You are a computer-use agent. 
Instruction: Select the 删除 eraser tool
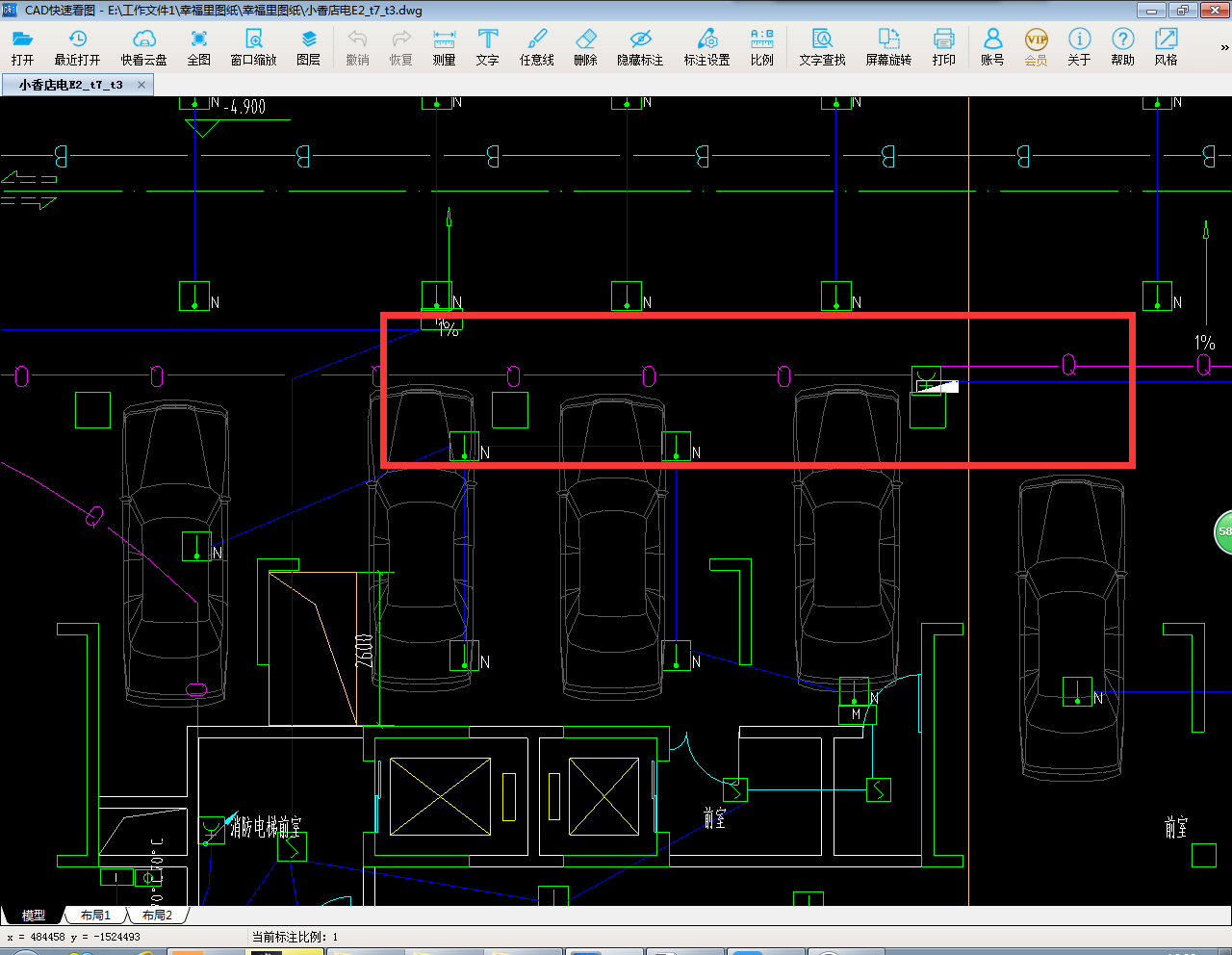coord(585,47)
